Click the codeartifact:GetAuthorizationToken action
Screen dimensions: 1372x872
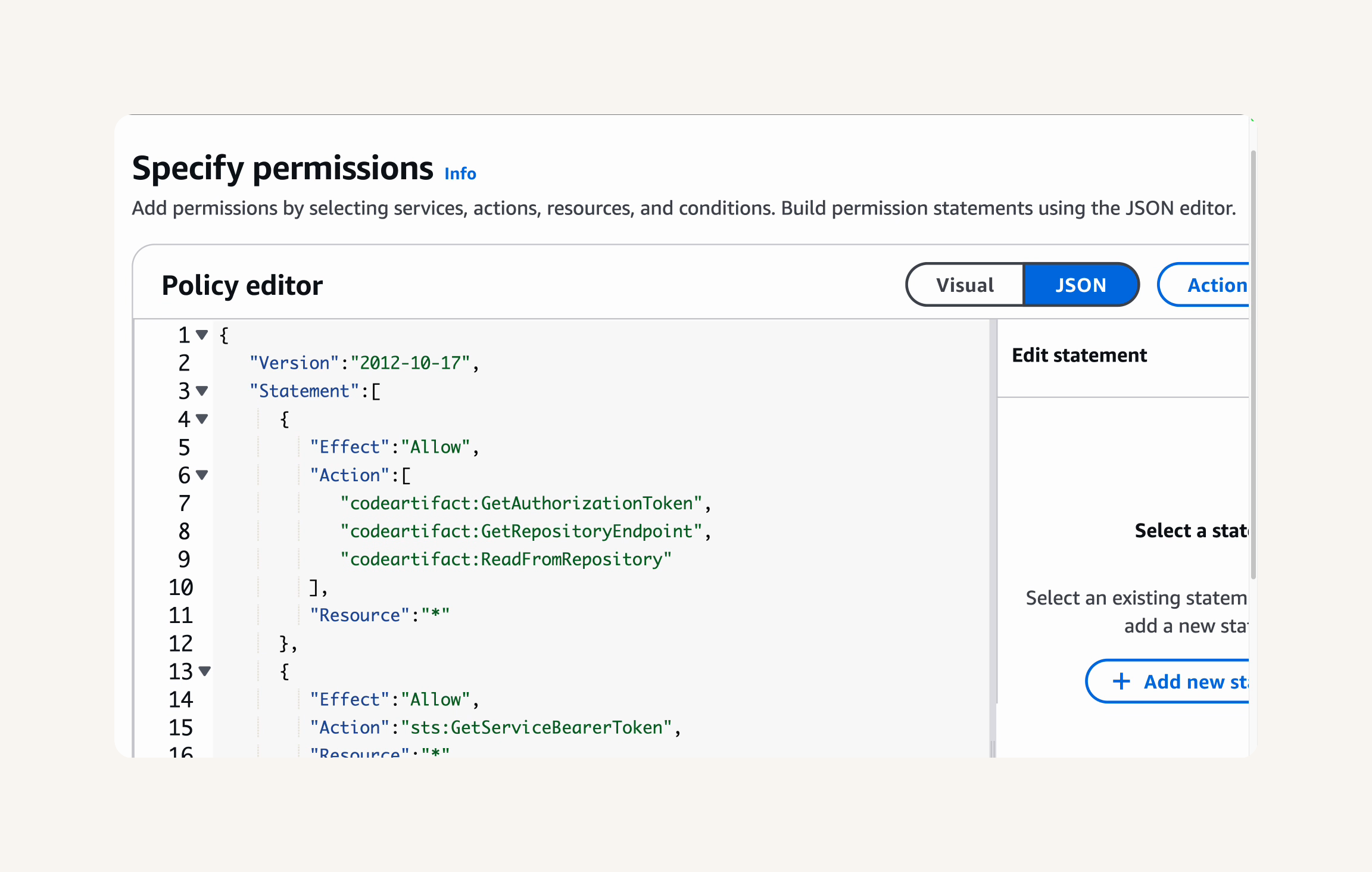(526, 503)
